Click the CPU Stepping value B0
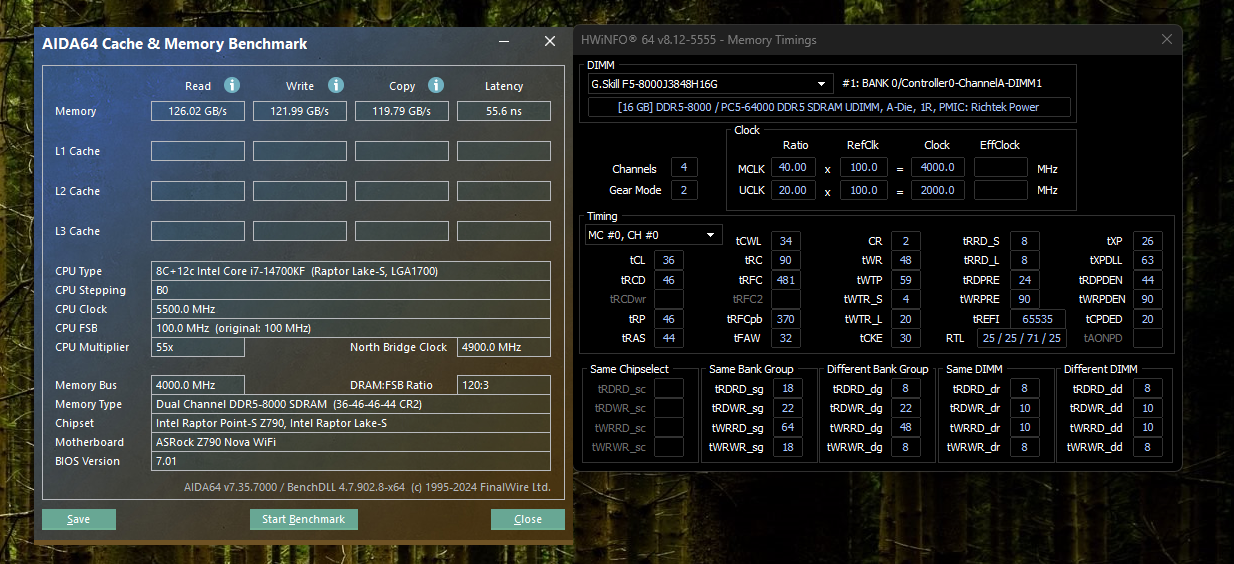 coord(351,290)
